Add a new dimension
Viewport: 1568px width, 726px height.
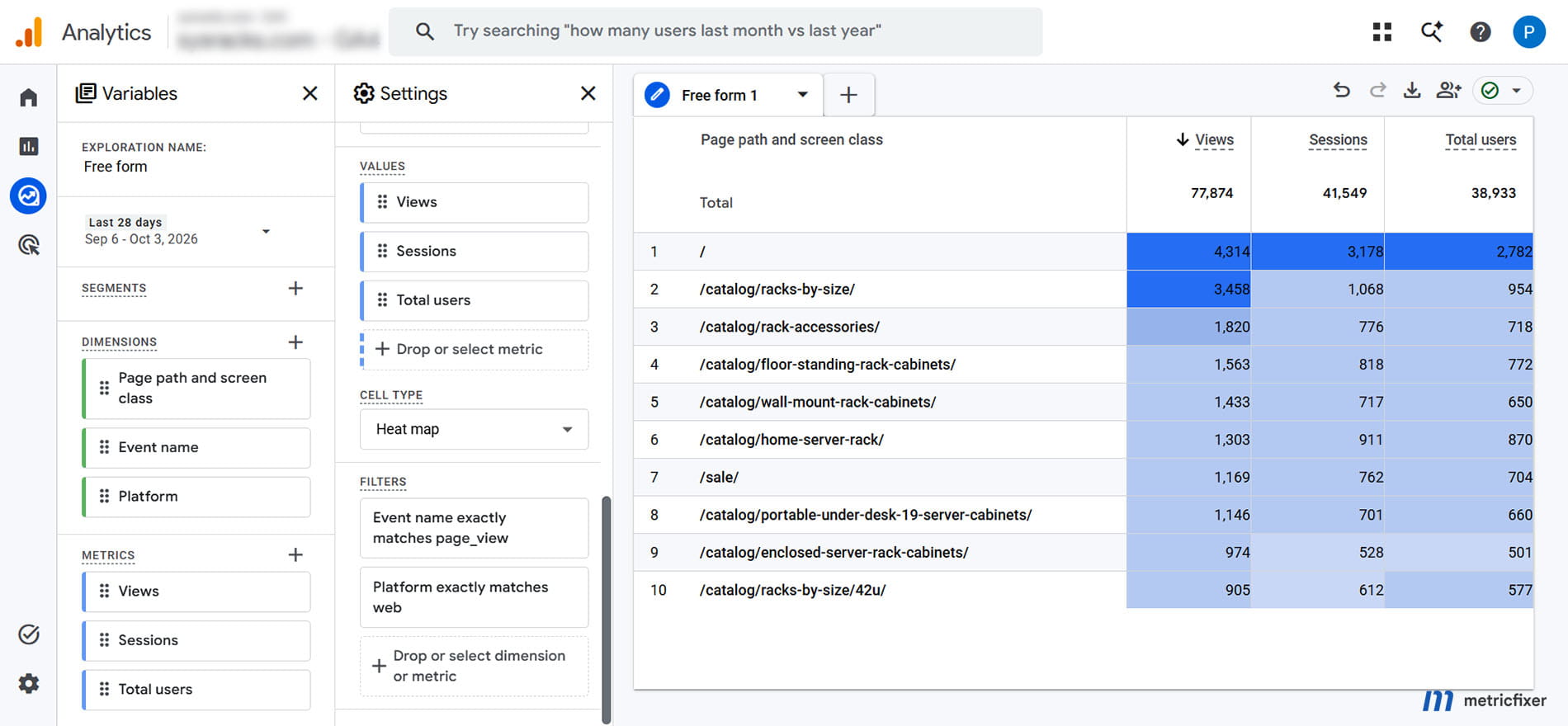[295, 342]
